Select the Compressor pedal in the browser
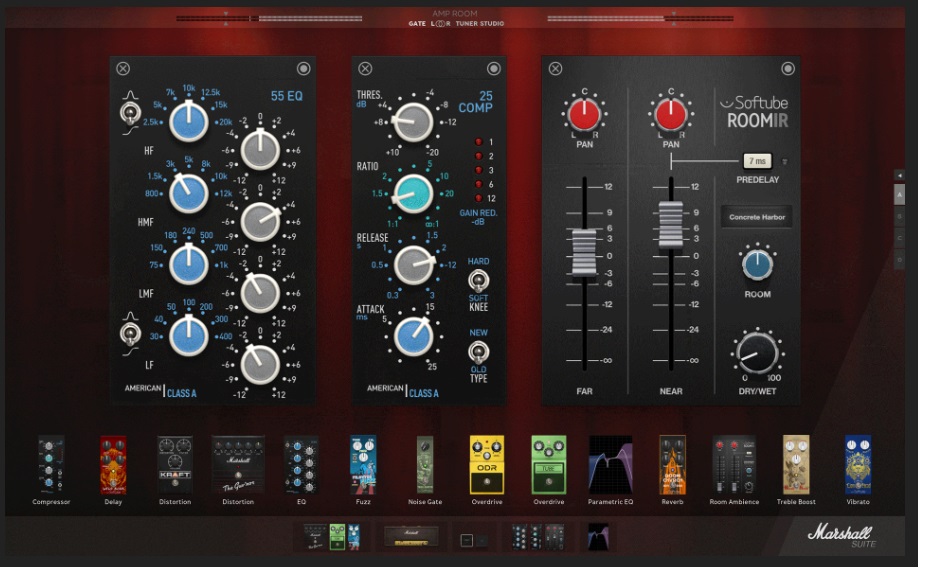Screen dimensions: 926x573 pos(51,465)
